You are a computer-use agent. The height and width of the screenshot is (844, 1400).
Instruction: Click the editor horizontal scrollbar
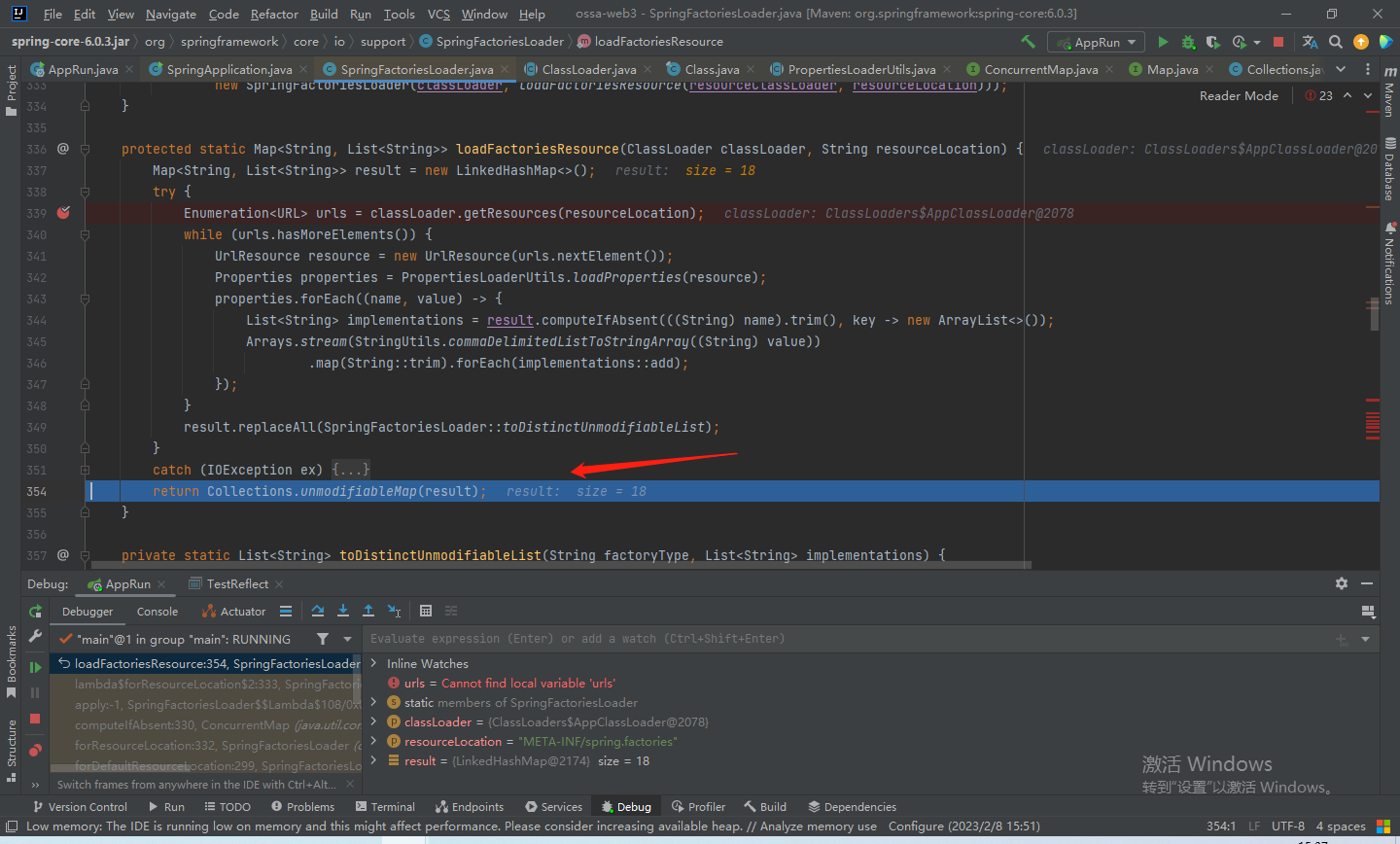pos(559,564)
